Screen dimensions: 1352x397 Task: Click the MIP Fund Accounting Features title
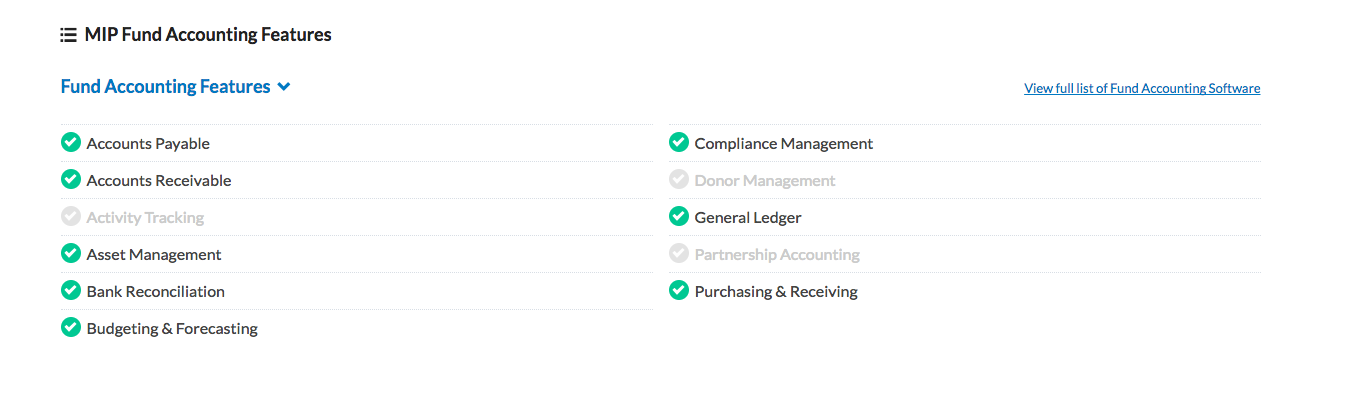[208, 35]
